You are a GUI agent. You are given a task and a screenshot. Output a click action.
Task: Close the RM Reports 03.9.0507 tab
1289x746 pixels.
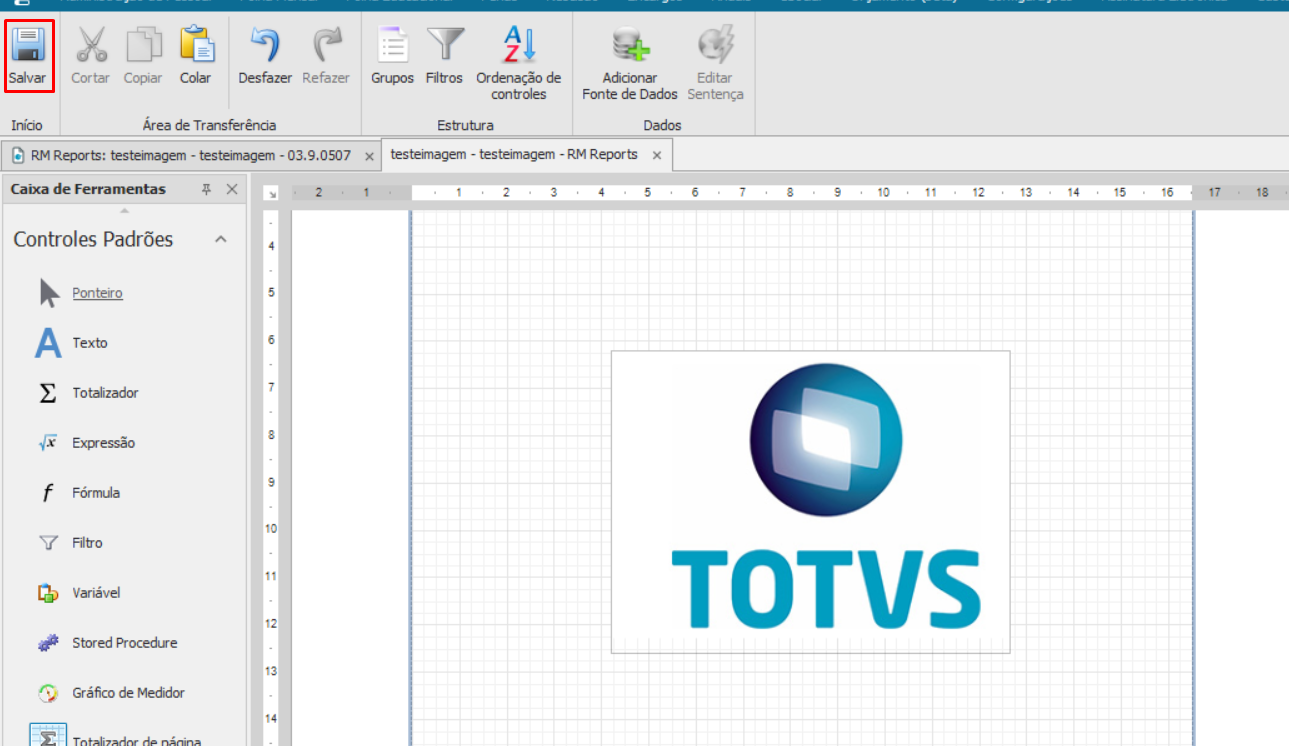pyautogui.click(x=369, y=156)
